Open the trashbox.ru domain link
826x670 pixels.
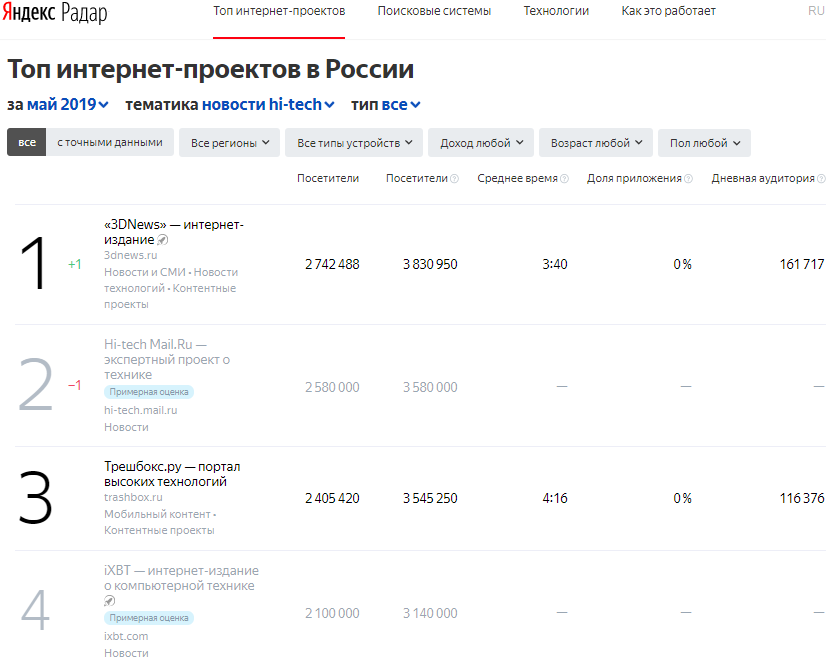tap(133, 497)
